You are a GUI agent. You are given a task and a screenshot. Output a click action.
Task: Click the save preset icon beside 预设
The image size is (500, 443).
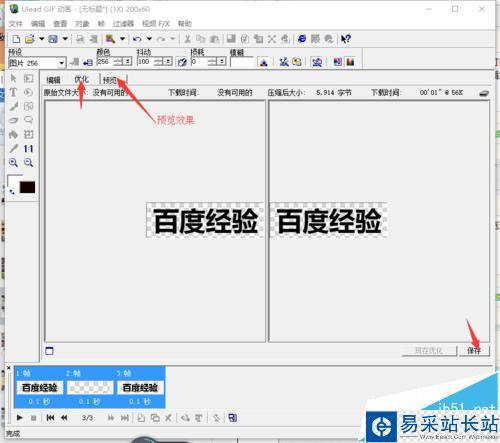click(74, 62)
